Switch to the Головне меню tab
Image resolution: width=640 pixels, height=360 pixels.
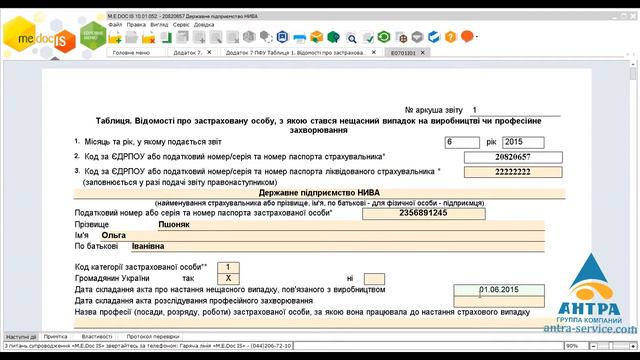[x=131, y=53]
